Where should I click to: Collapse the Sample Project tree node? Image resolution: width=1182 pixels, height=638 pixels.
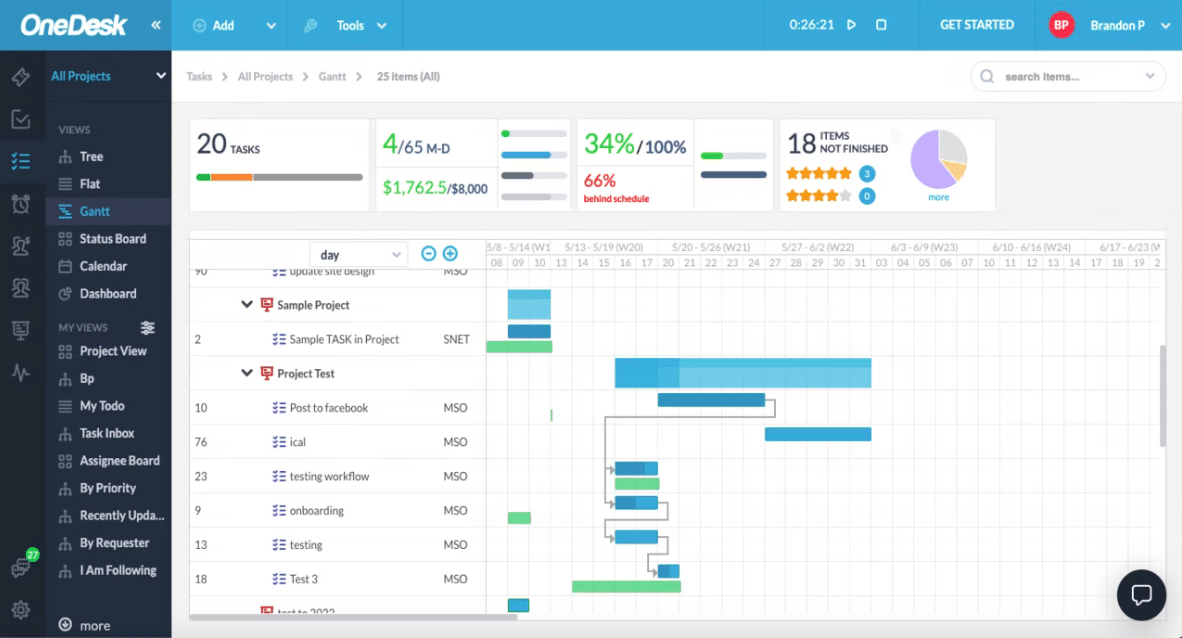point(247,305)
